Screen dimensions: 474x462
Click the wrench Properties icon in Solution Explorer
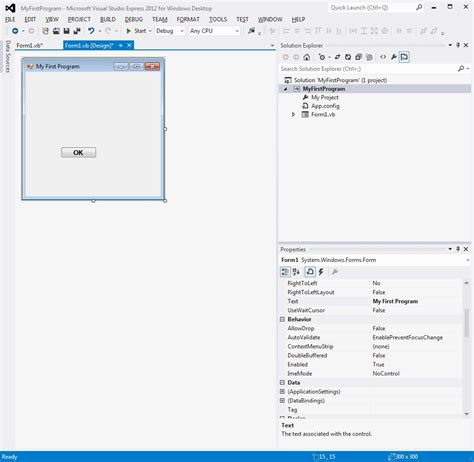tap(394, 57)
